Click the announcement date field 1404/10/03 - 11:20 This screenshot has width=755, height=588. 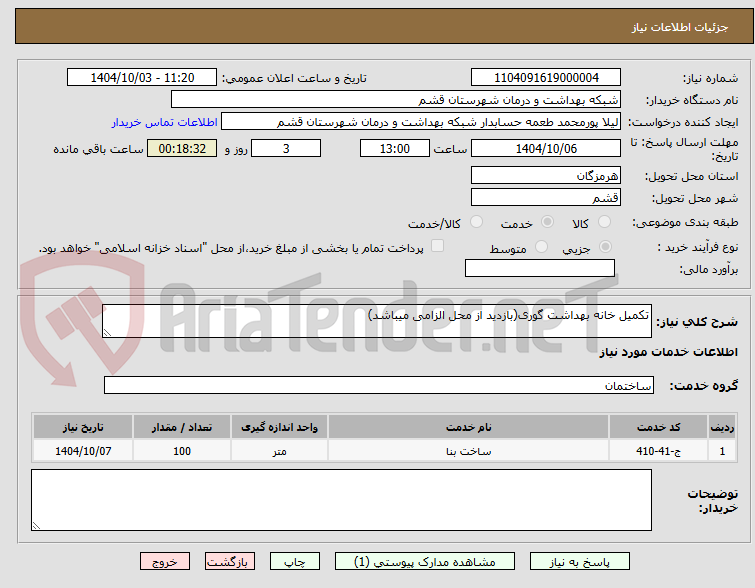(142, 78)
